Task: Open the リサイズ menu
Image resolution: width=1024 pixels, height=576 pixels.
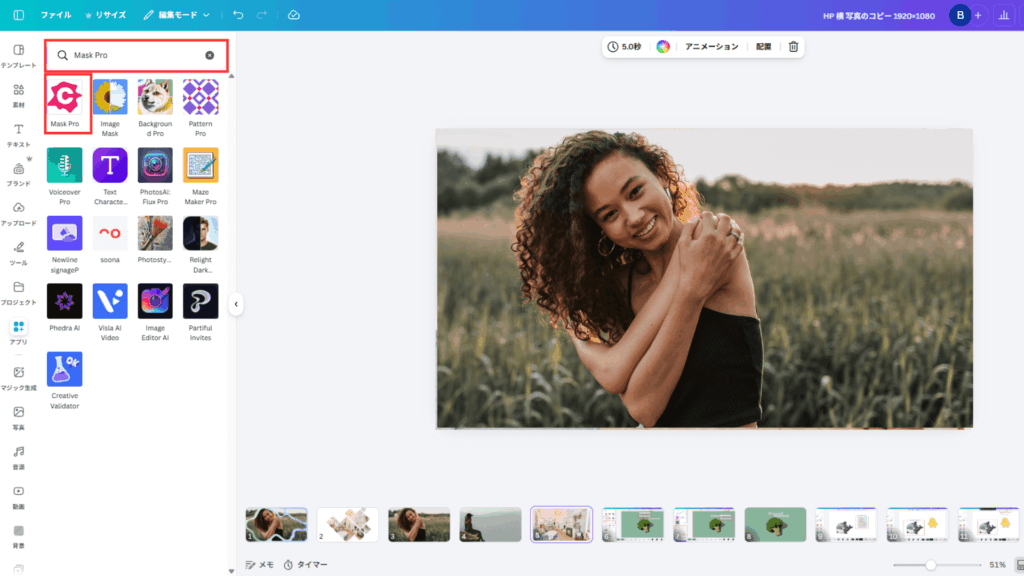Action: pyautogui.click(x=106, y=15)
